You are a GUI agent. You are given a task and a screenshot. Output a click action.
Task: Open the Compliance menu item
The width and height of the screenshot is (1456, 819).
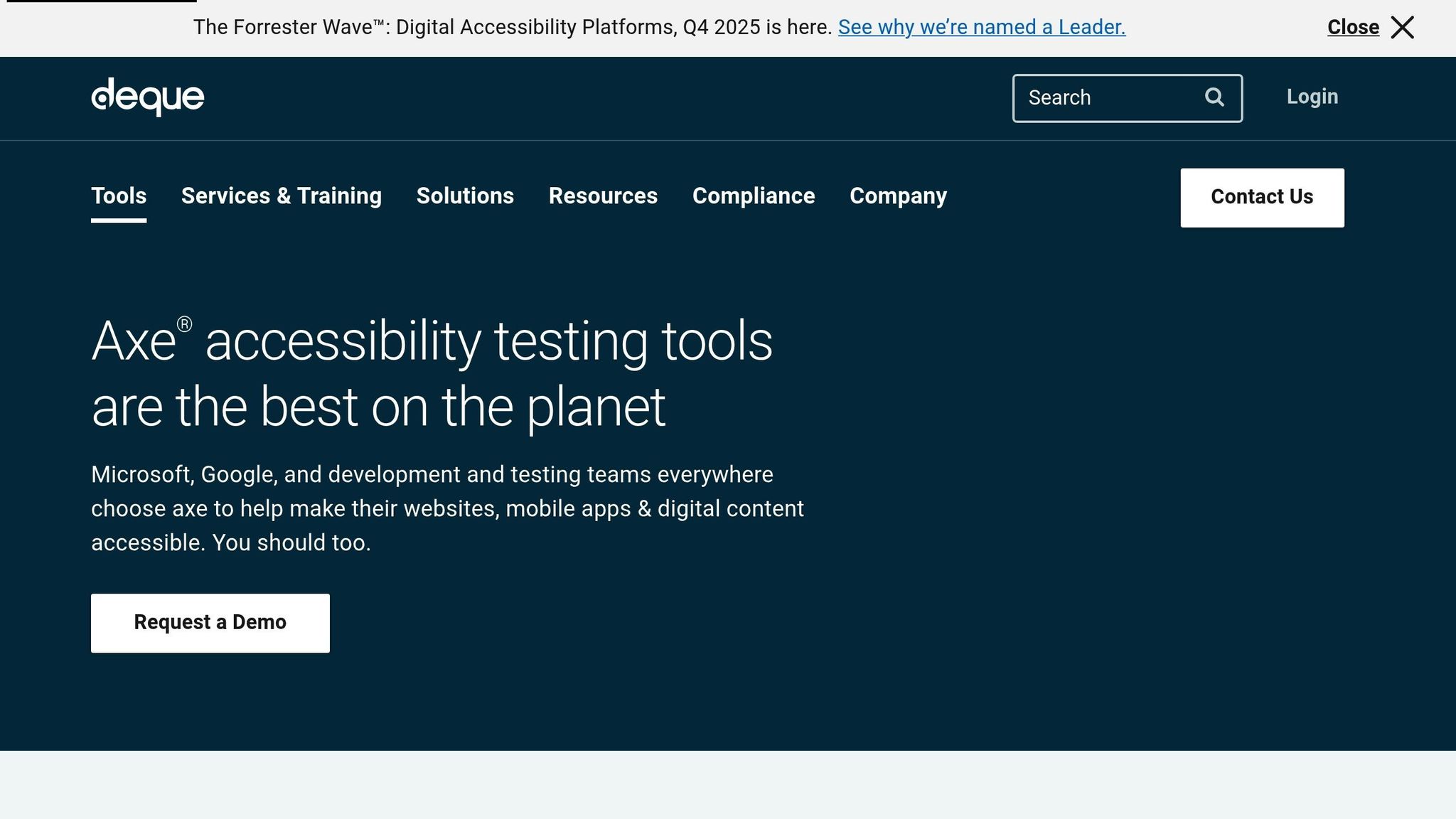[753, 196]
